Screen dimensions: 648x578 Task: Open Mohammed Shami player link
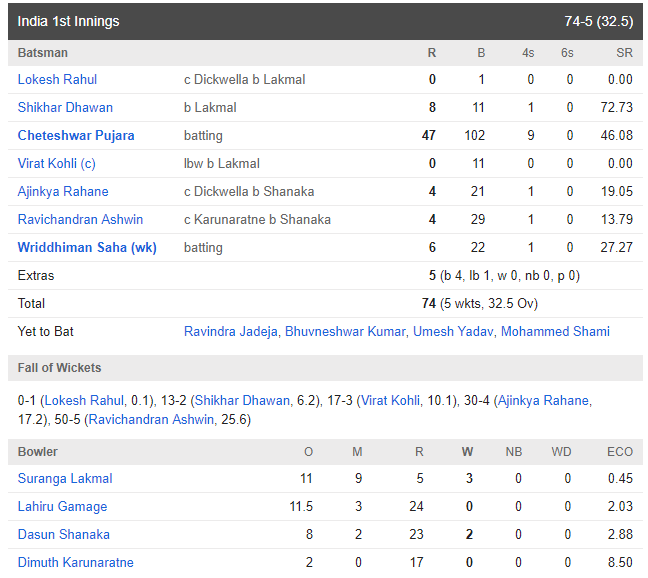(555, 331)
